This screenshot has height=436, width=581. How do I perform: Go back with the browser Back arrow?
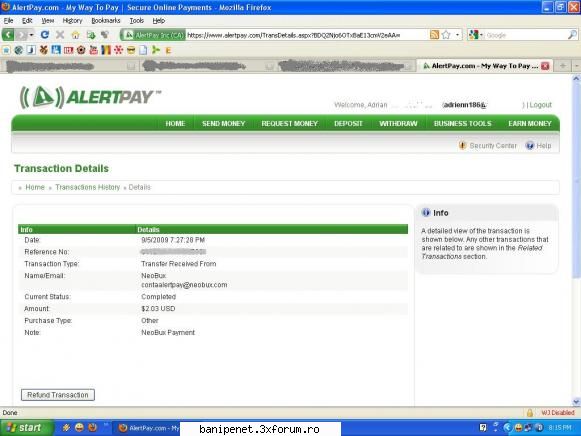8,35
